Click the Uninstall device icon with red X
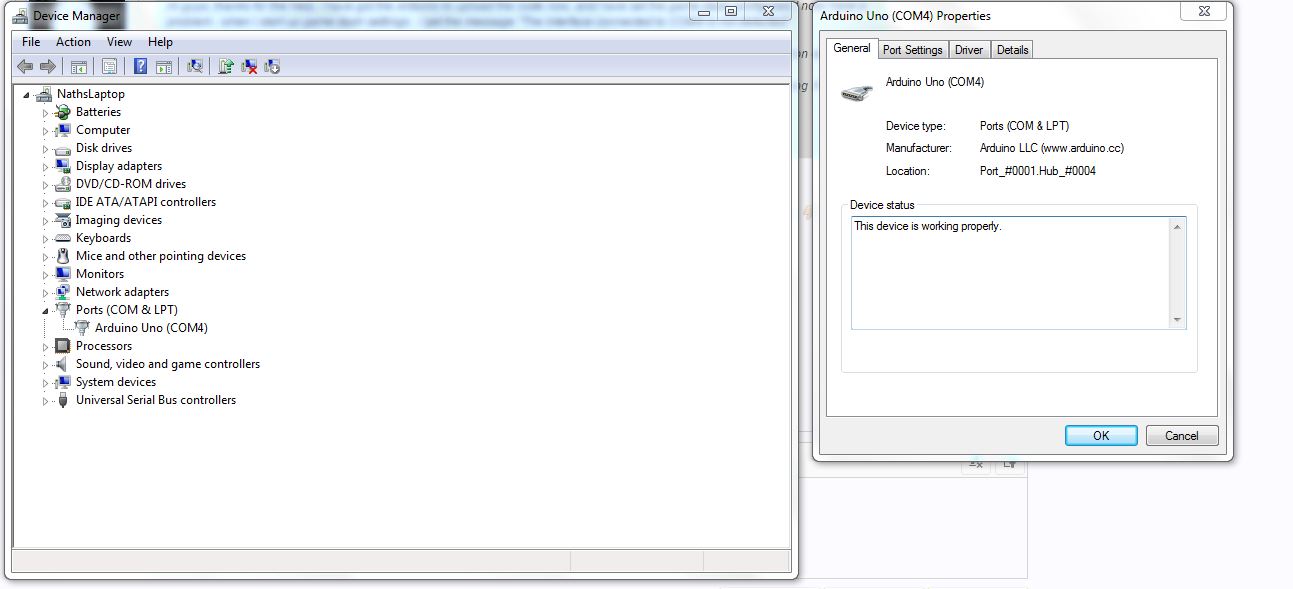 249,66
